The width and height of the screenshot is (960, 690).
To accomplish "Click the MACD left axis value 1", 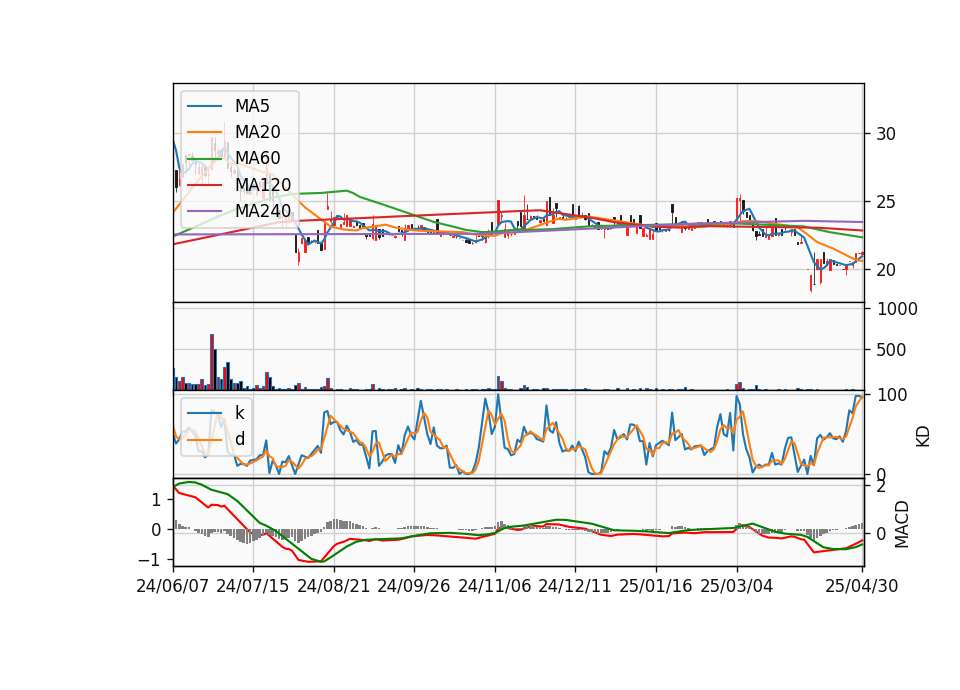I will tap(156, 500).
